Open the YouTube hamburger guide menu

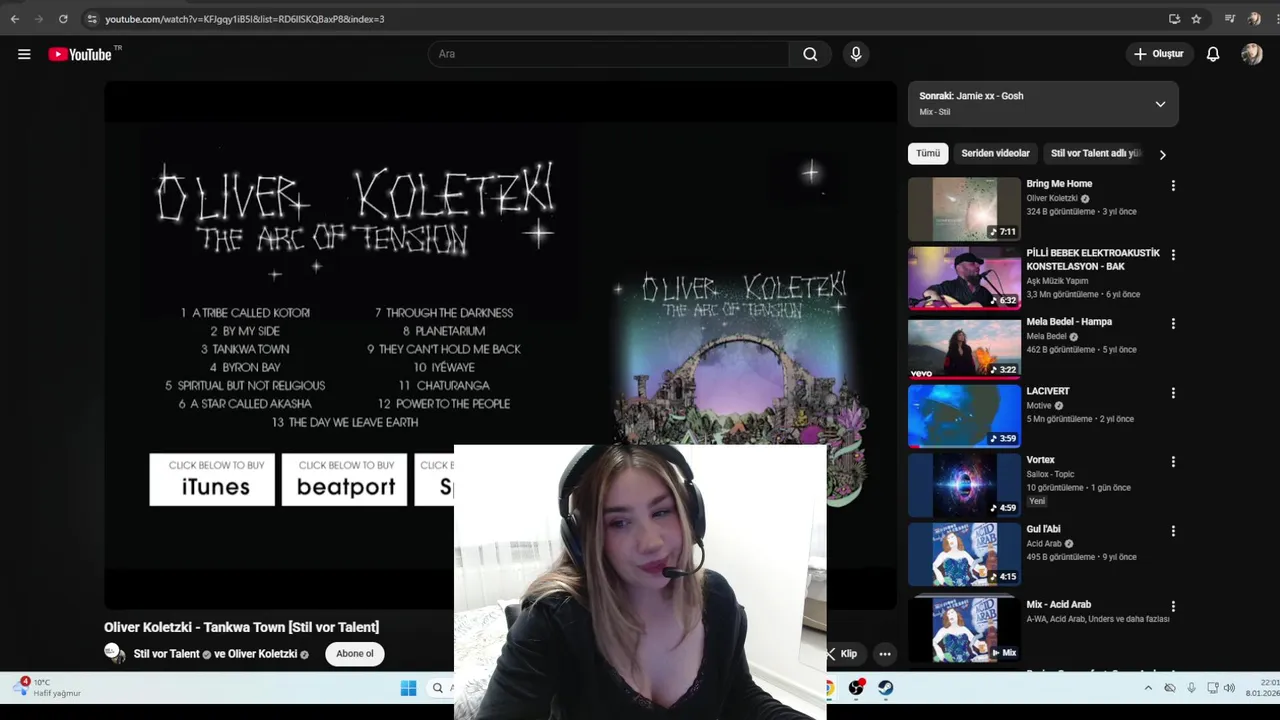pos(24,54)
